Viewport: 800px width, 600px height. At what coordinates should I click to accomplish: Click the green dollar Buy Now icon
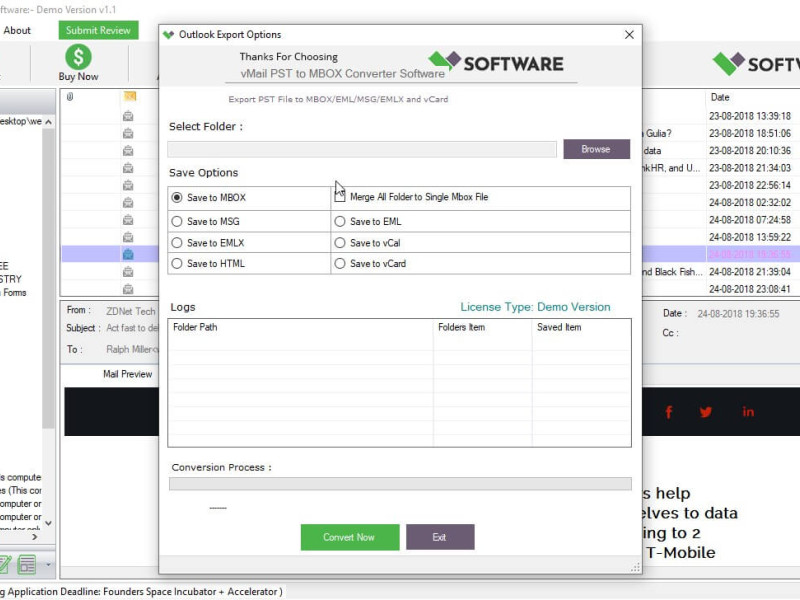[x=78, y=57]
